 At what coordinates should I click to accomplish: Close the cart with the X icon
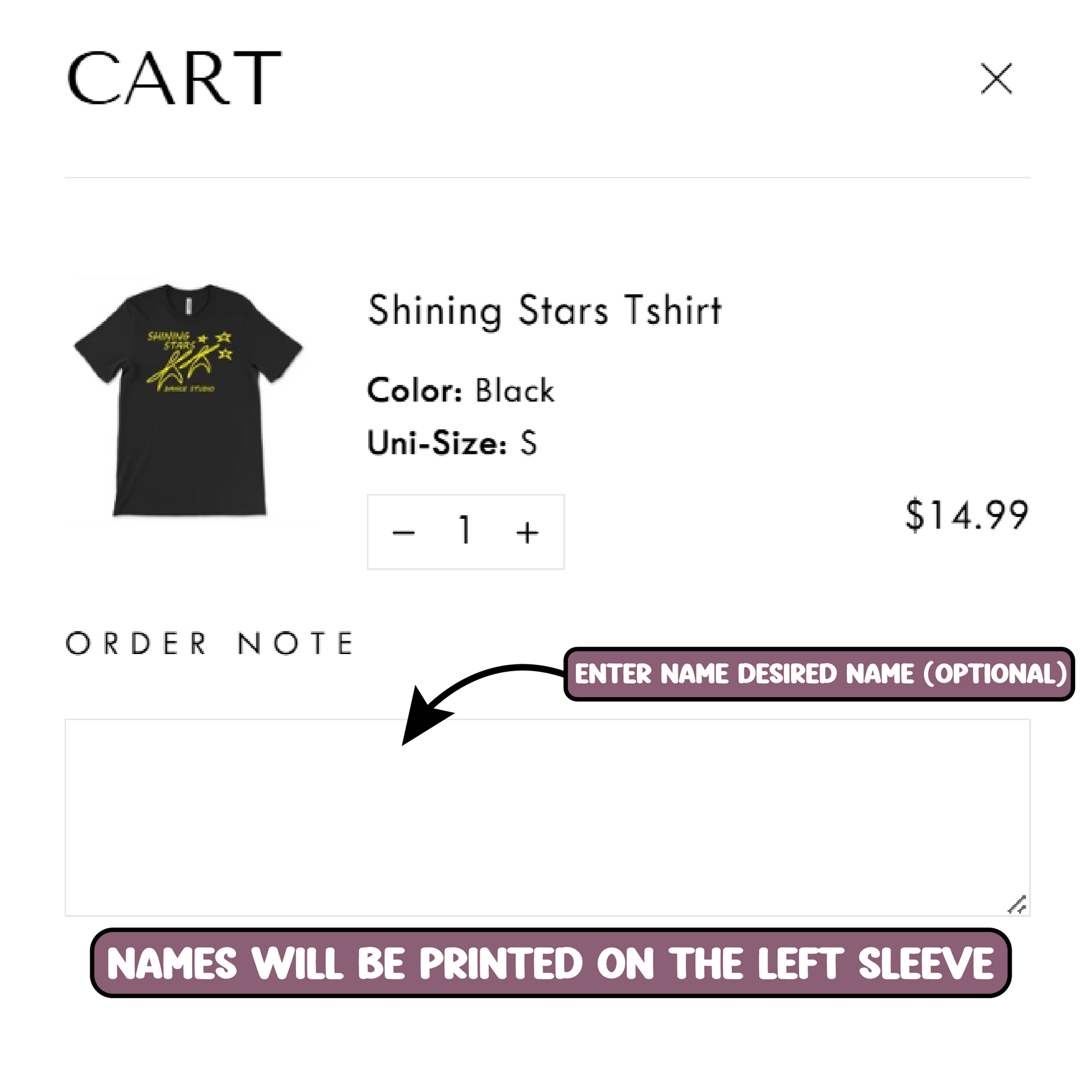996,79
